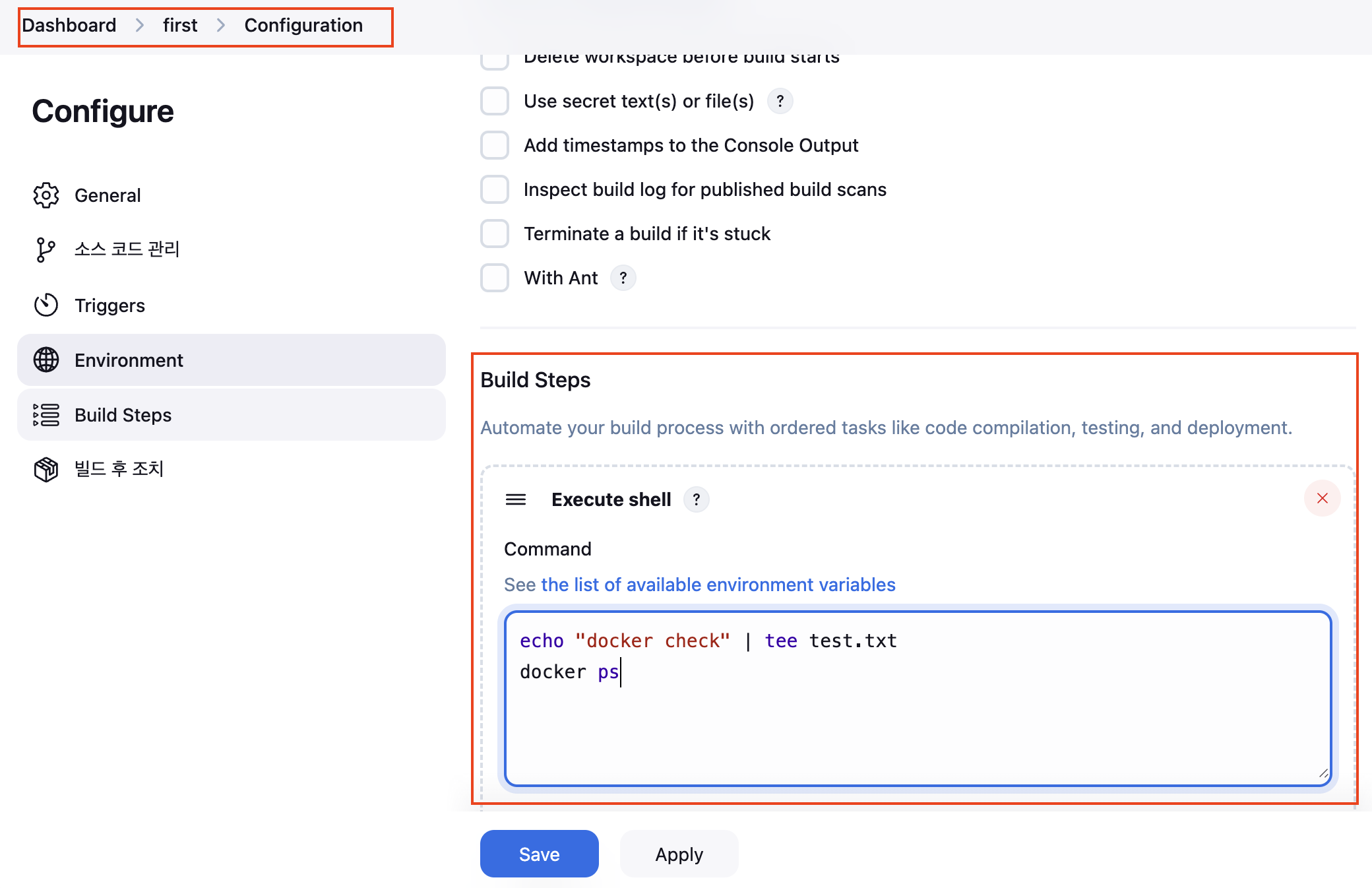Open help for With Ant
Screen dimensions: 1372x888
623,278
